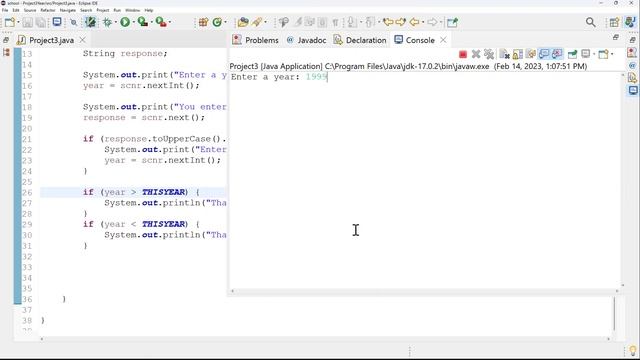640x360 pixels.
Task: Open the Source menu
Action: (30, 10)
